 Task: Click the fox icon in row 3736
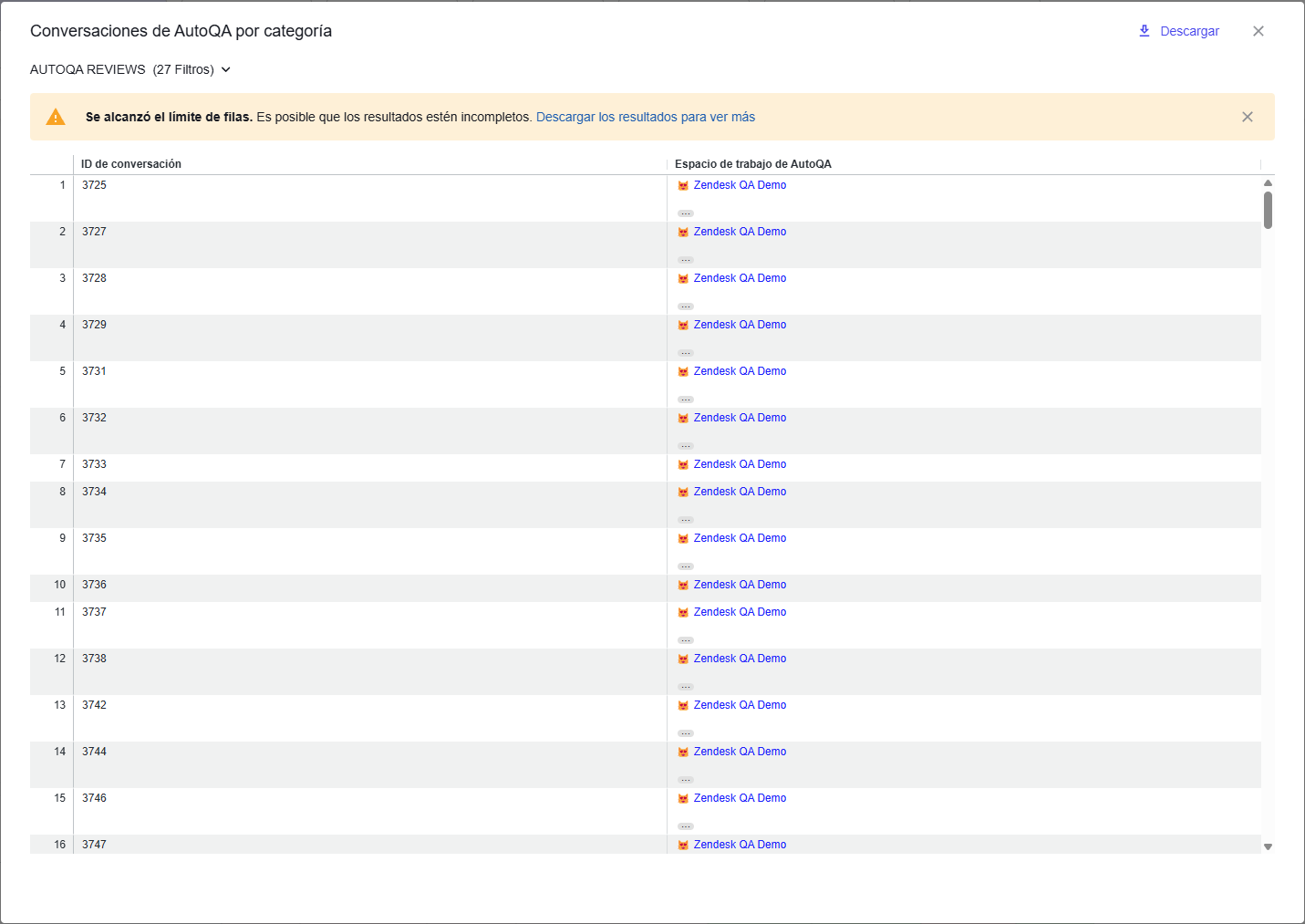(x=683, y=586)
